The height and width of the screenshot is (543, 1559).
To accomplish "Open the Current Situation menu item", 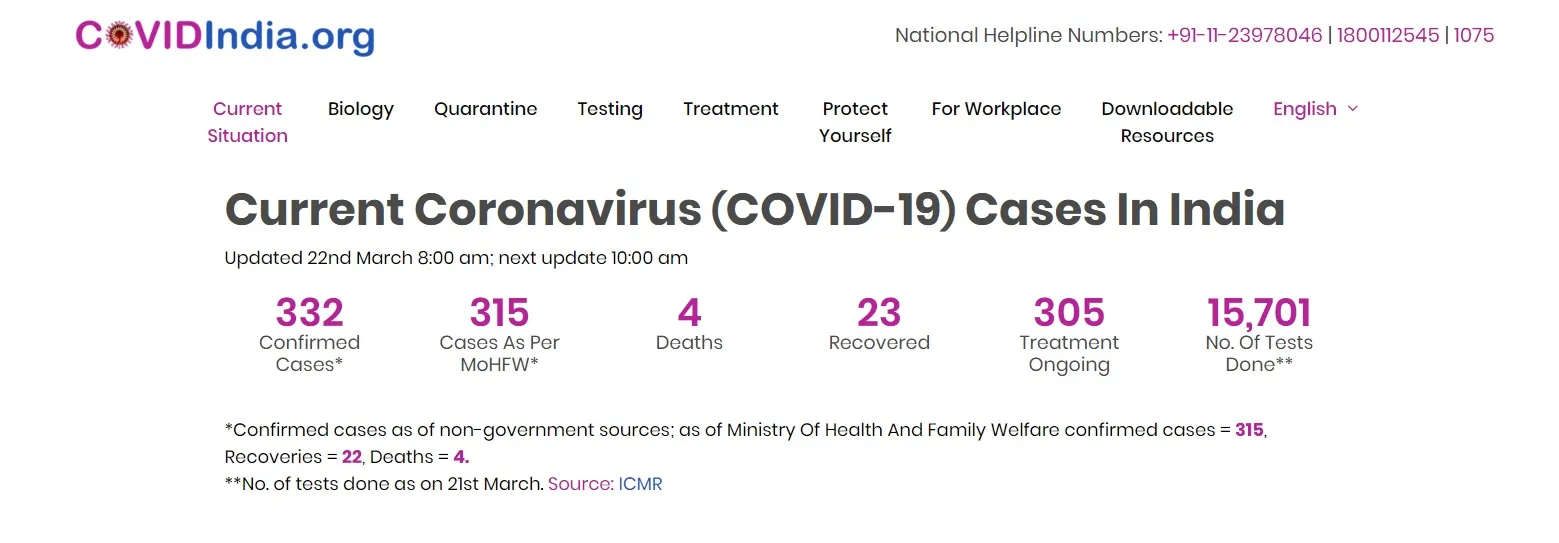I will (247, 122).
